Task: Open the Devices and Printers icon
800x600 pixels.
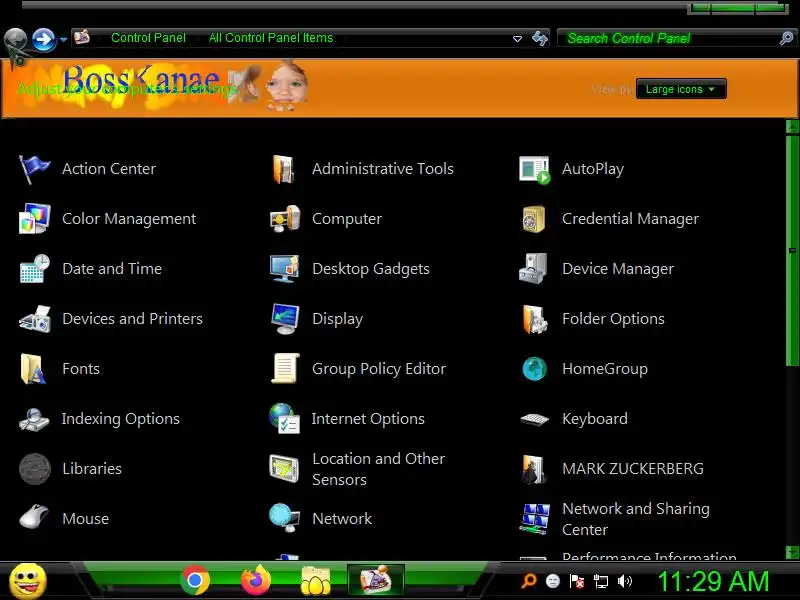Action: pos(34,319)
